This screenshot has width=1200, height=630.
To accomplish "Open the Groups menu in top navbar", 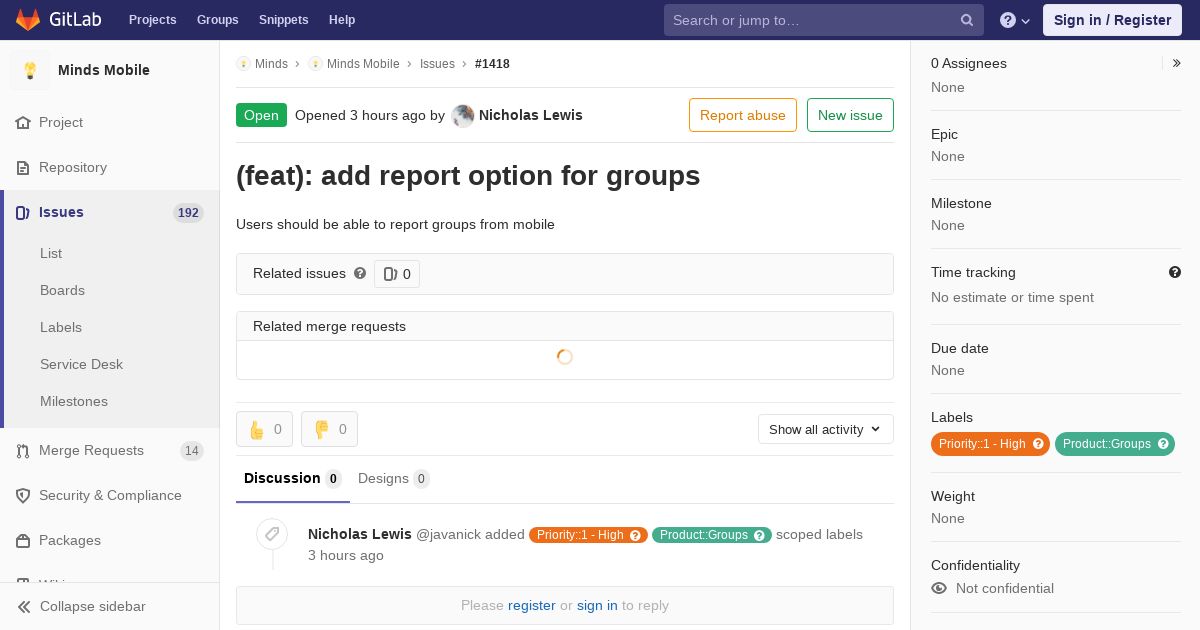I will 218,20.
